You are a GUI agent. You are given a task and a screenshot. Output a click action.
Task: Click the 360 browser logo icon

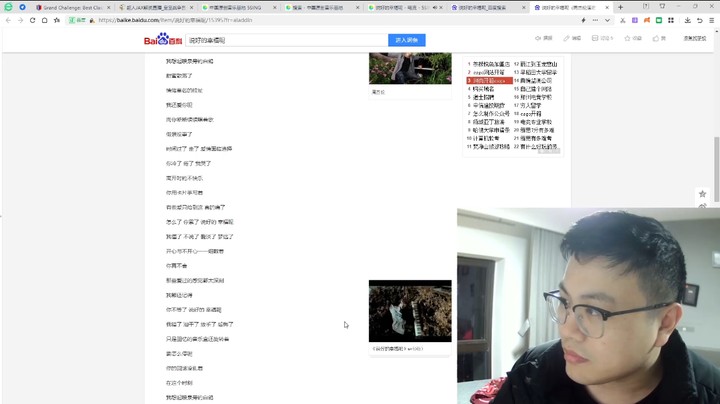[x=8, y=7]
